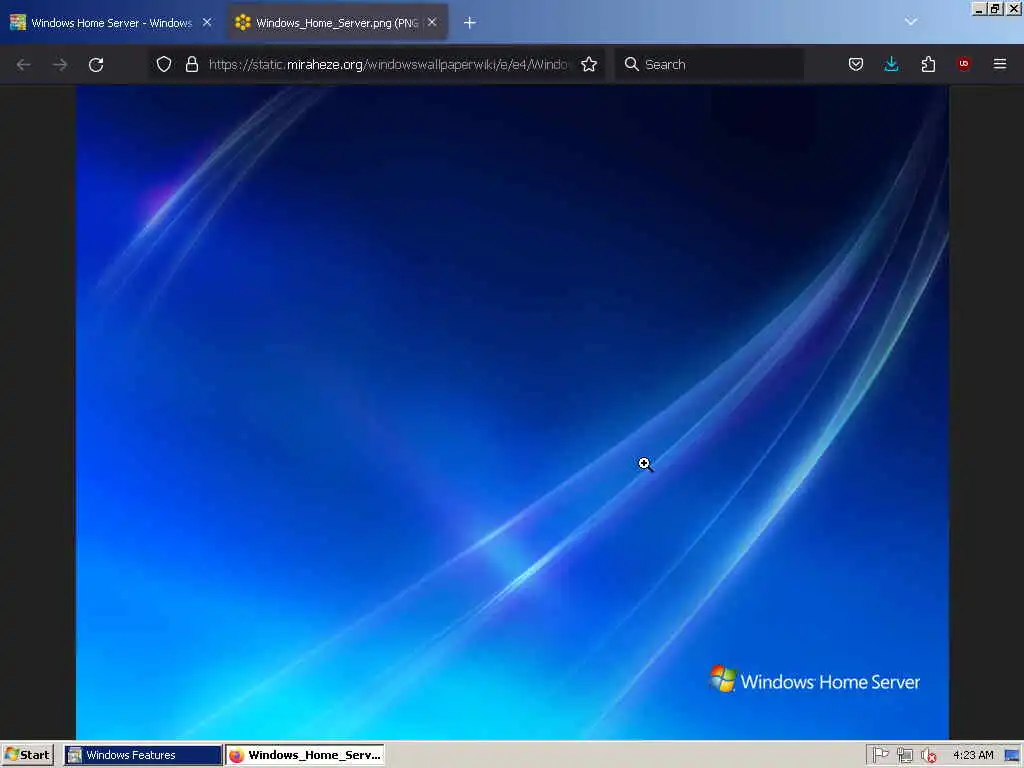The width and height of the screenshot is (1024, 768).
Task: Open tracking protection shield info
Action: (164, 64)
